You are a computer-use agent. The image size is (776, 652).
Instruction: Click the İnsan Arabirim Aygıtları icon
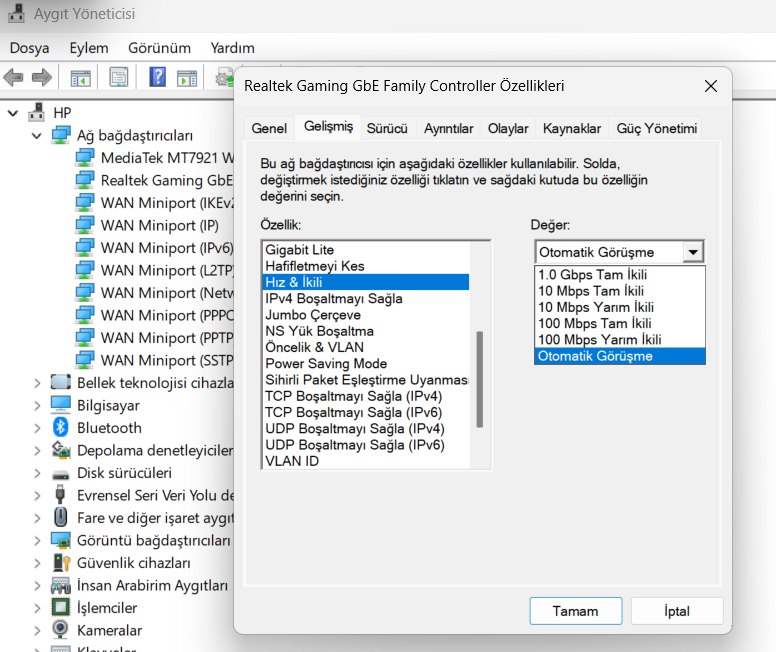tap(61, 586)
